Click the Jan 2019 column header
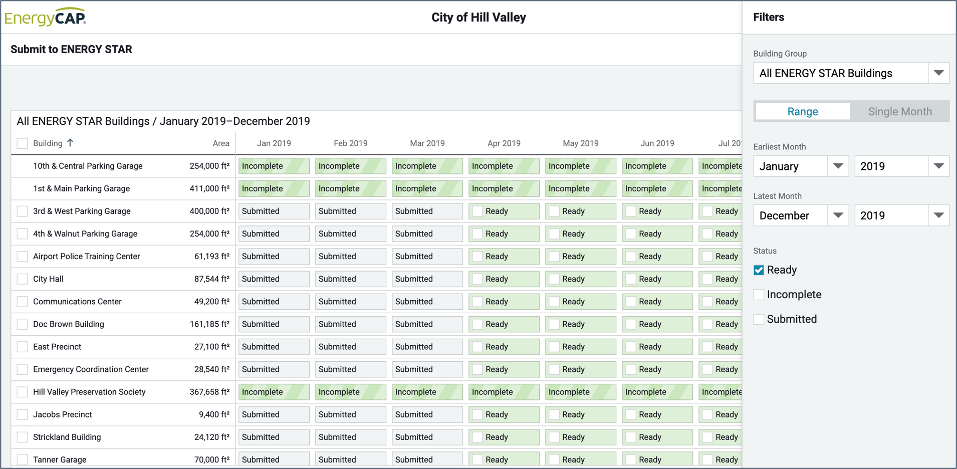 pyautogui.click(x=271, y=143)
